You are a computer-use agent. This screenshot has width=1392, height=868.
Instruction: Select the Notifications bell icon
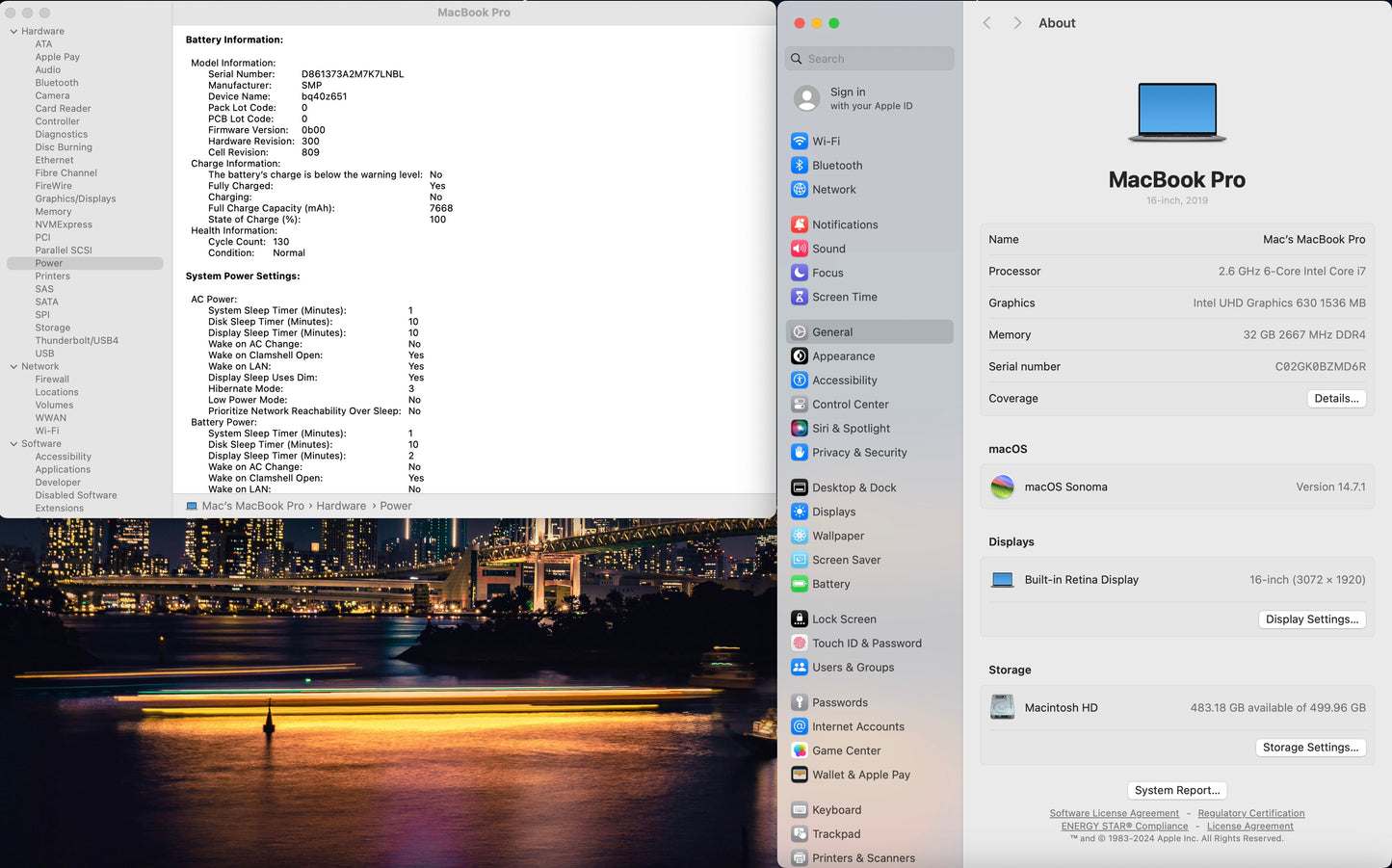(800, 224)
